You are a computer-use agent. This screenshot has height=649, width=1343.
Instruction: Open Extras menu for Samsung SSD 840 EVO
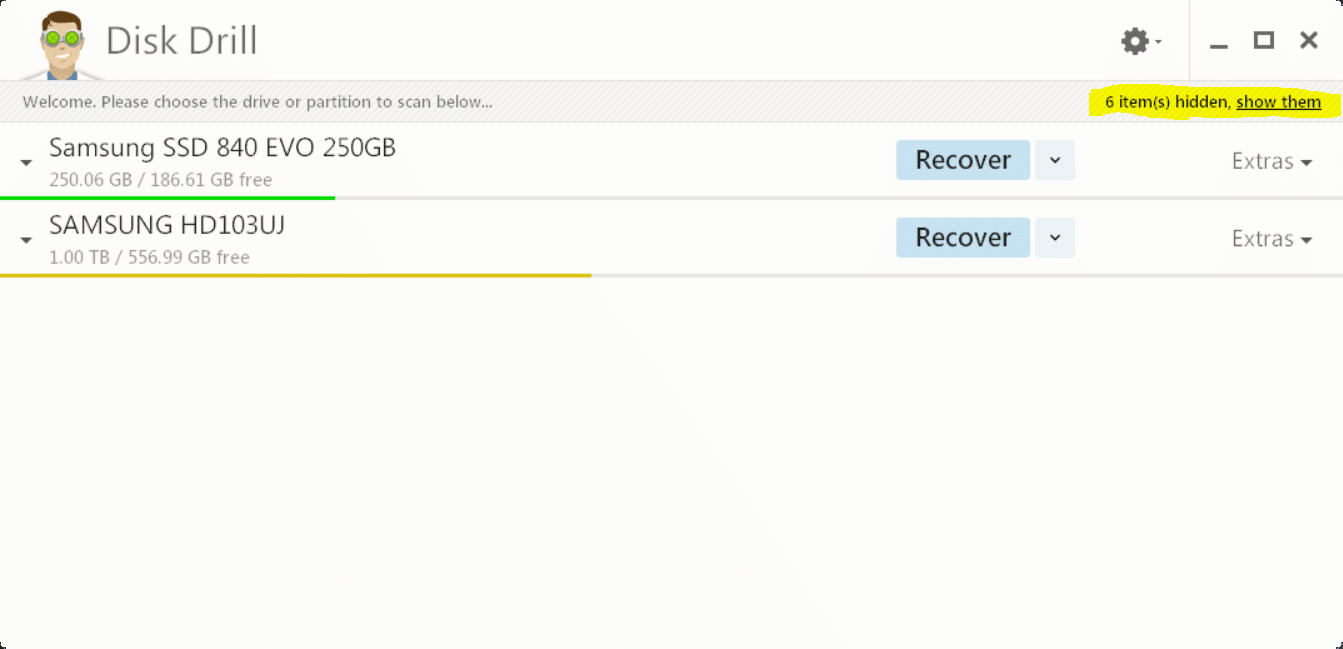pyautogui.click(x=1271, y=161)
